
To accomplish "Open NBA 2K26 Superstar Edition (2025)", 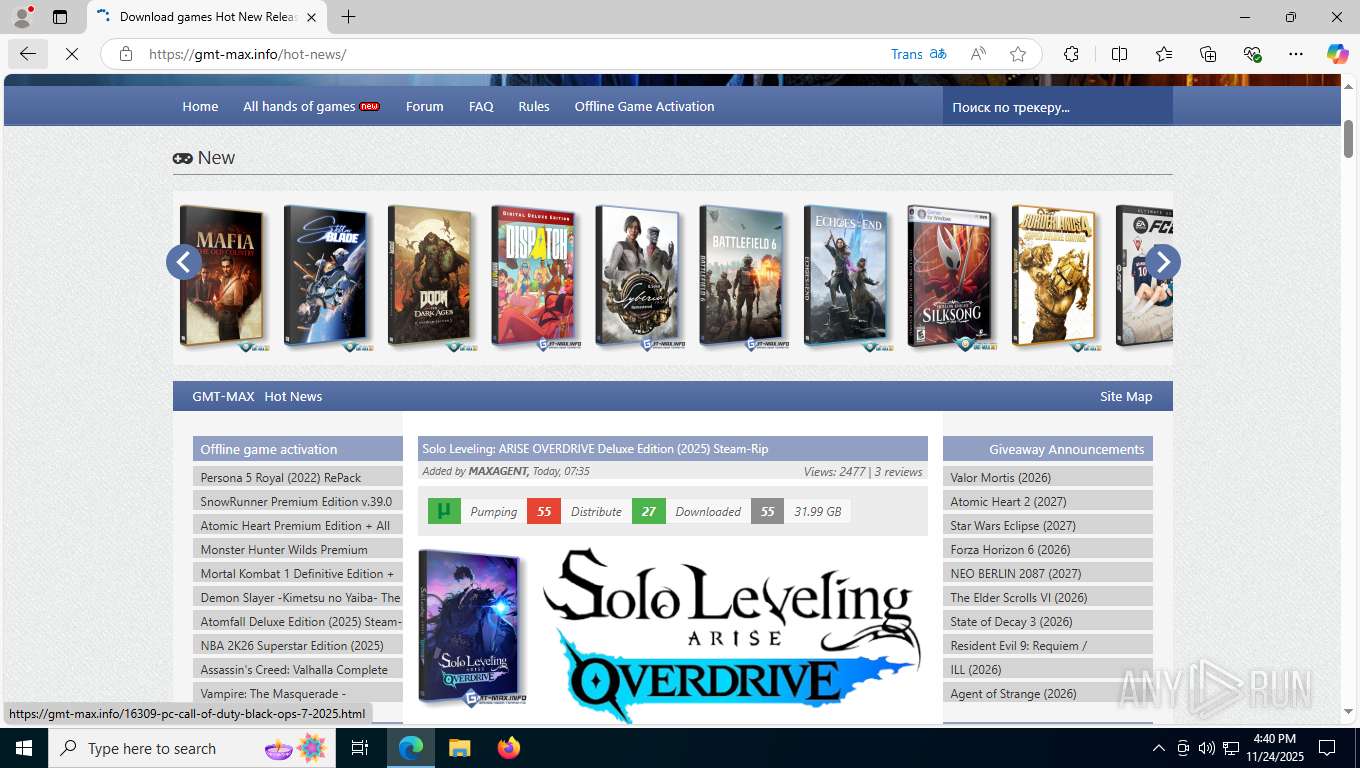I will (298, 645).
